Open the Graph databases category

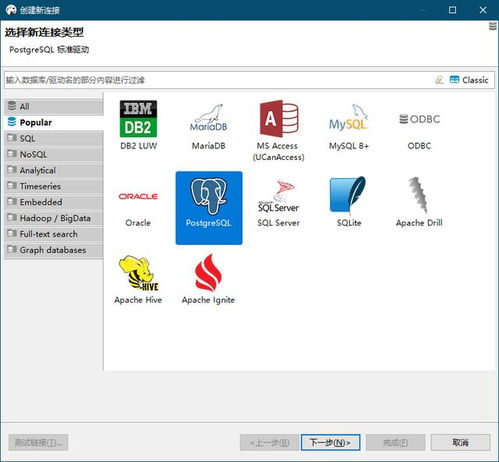pyautogui.click(x=54, y=250)
